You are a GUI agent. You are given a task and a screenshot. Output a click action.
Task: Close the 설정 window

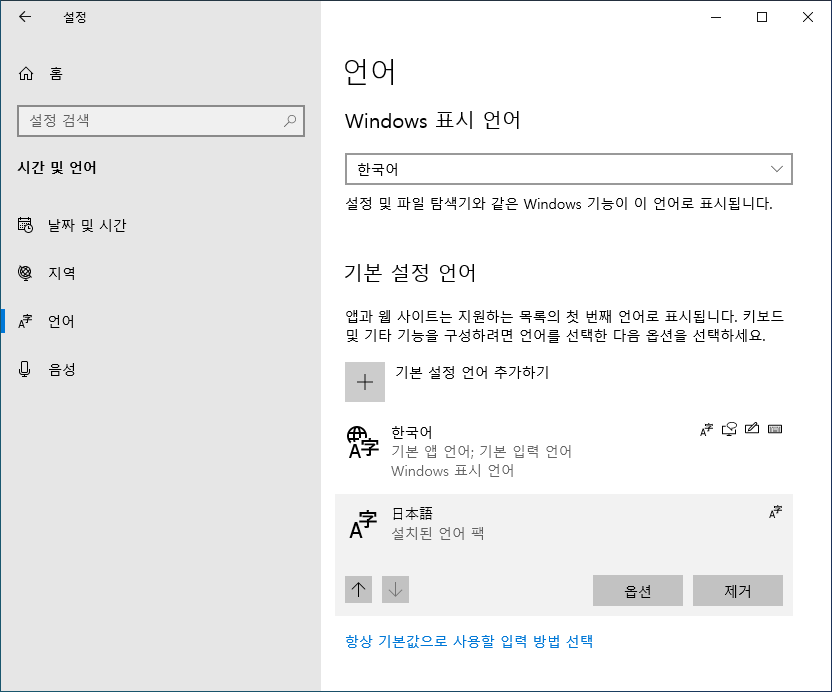(x=808, y=17)
